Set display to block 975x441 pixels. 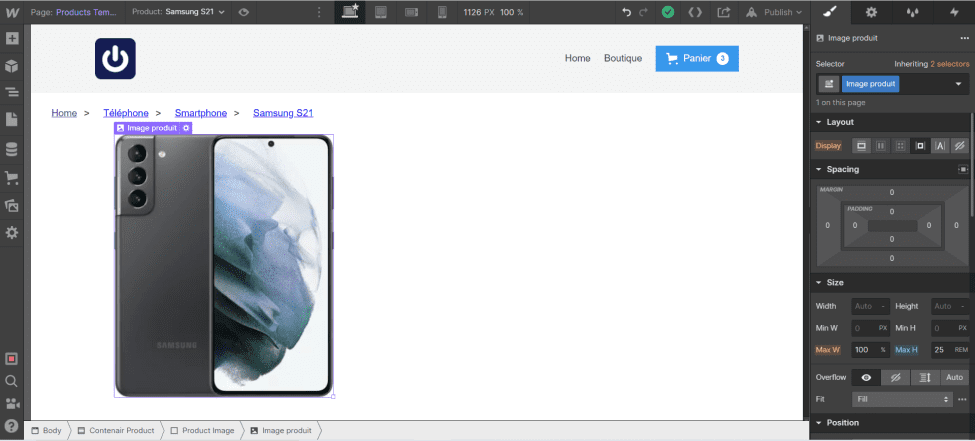pyautogui.click(x=861, y=146)
